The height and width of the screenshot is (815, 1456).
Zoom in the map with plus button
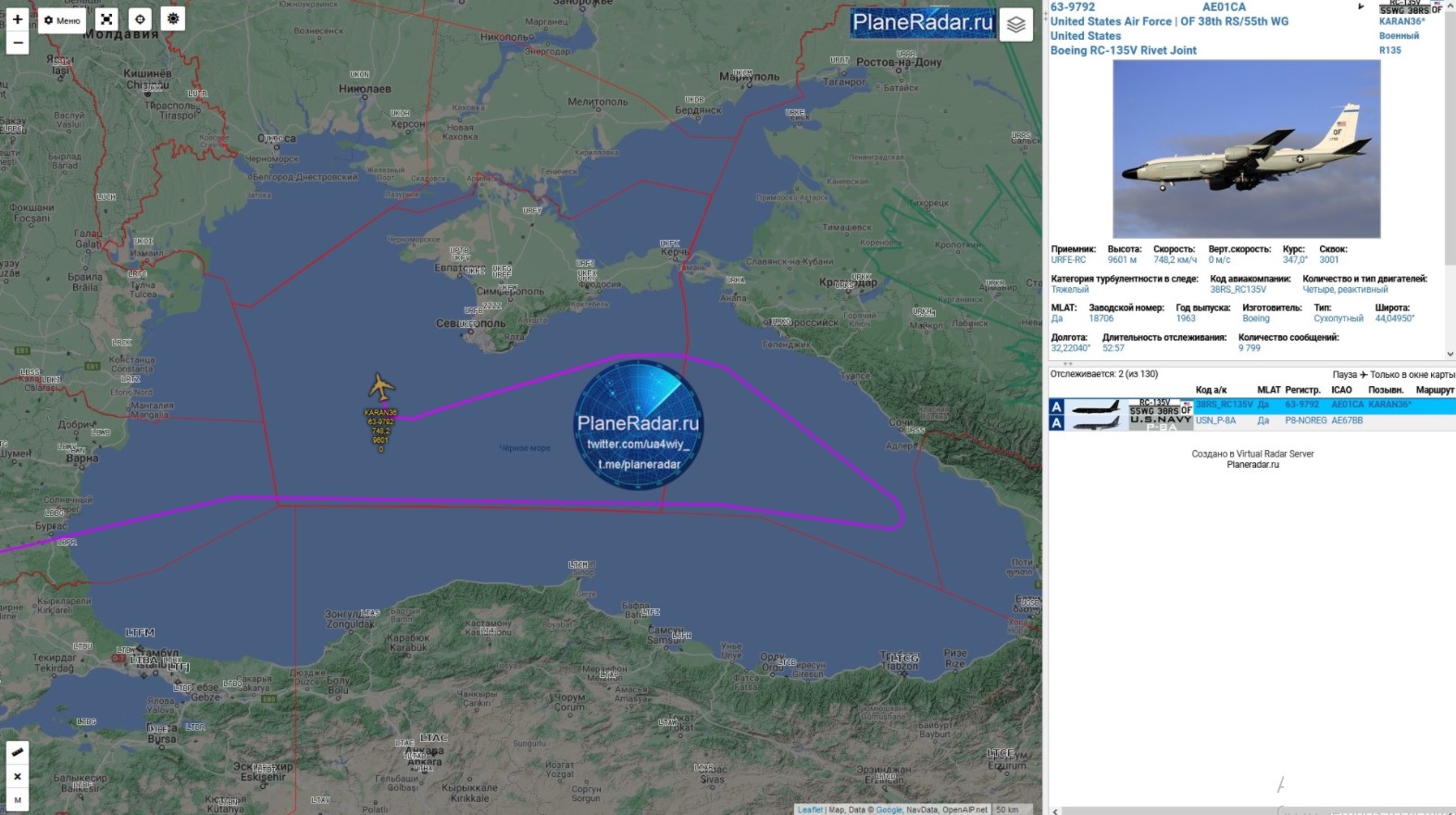18,19
